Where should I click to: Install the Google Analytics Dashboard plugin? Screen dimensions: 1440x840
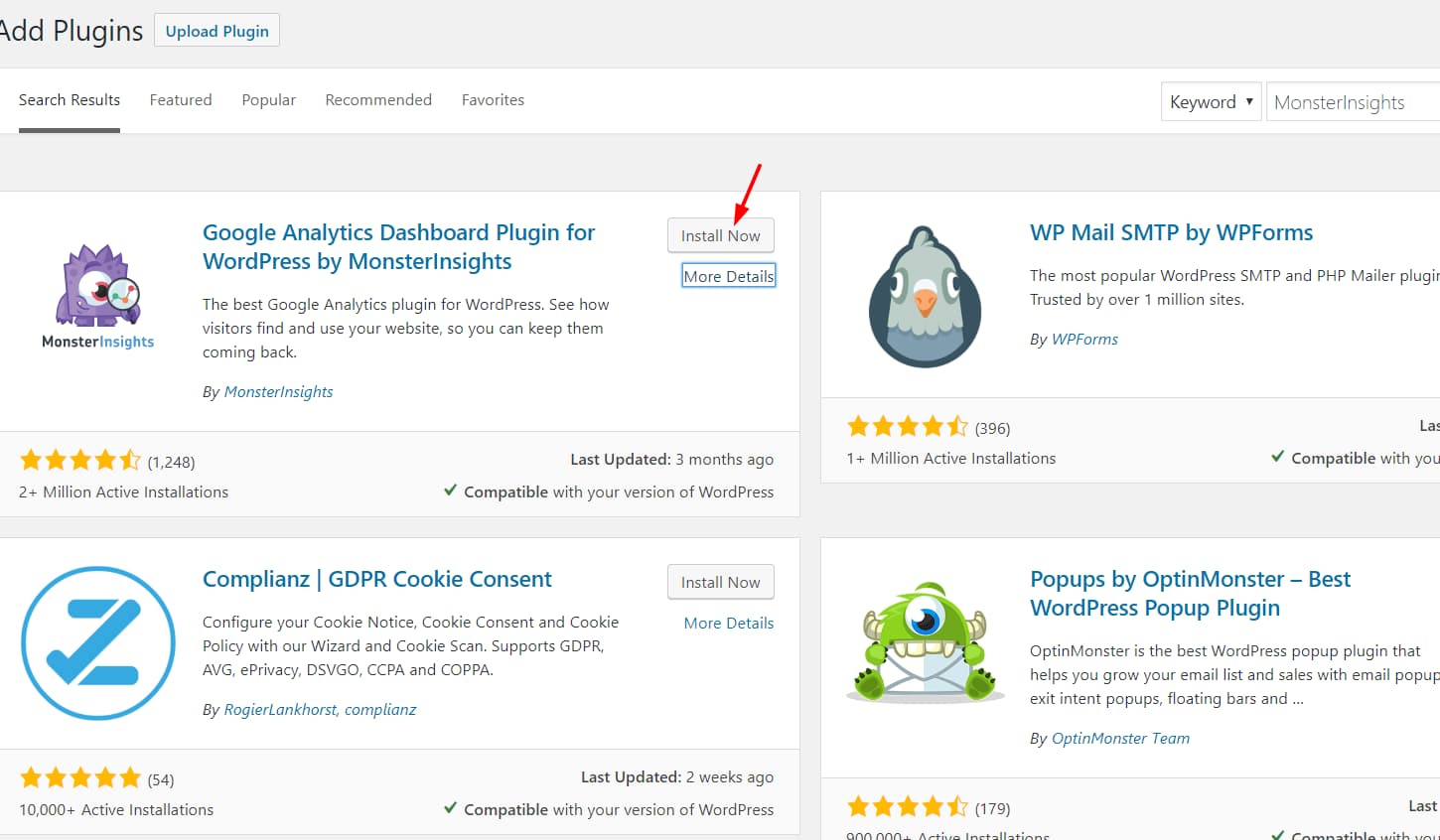tap(720, 235)
